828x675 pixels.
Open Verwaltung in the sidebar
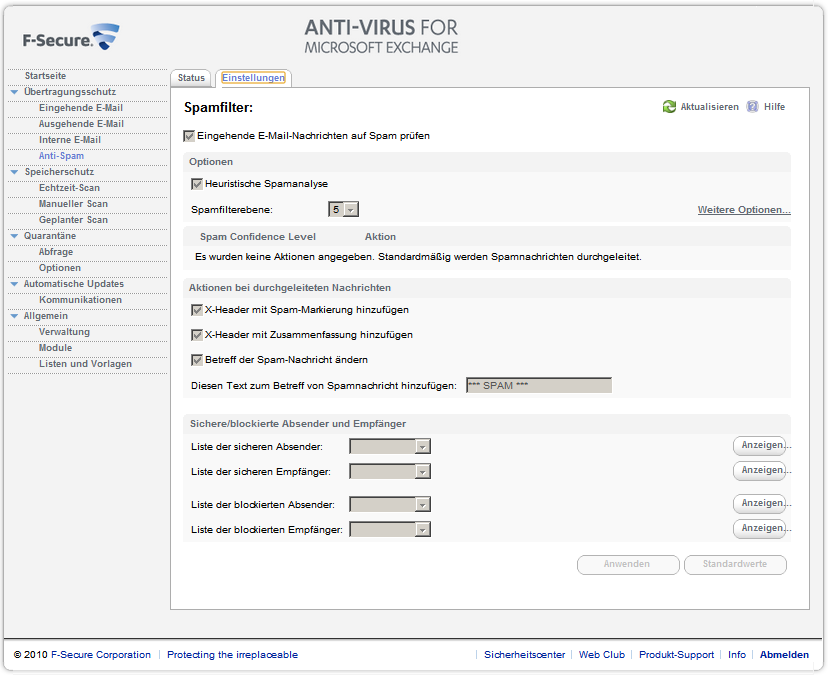[x=64, y=332]
